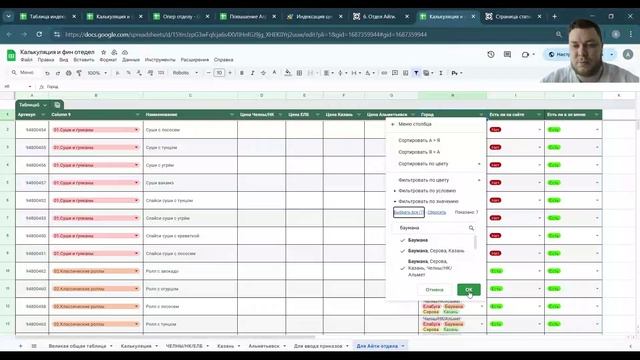
Task: Toggle bold formatting
Action: click(x=242, y=73)
